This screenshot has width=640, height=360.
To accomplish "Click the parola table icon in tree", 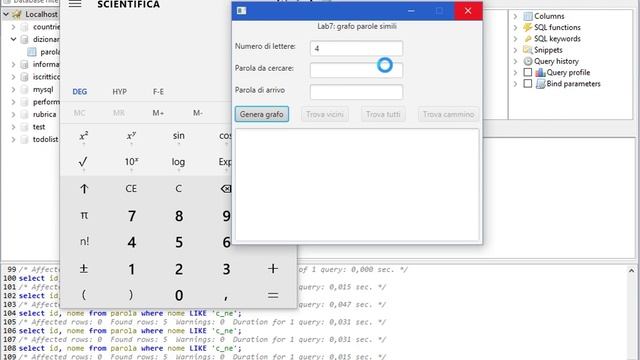I will pos(32,52).
